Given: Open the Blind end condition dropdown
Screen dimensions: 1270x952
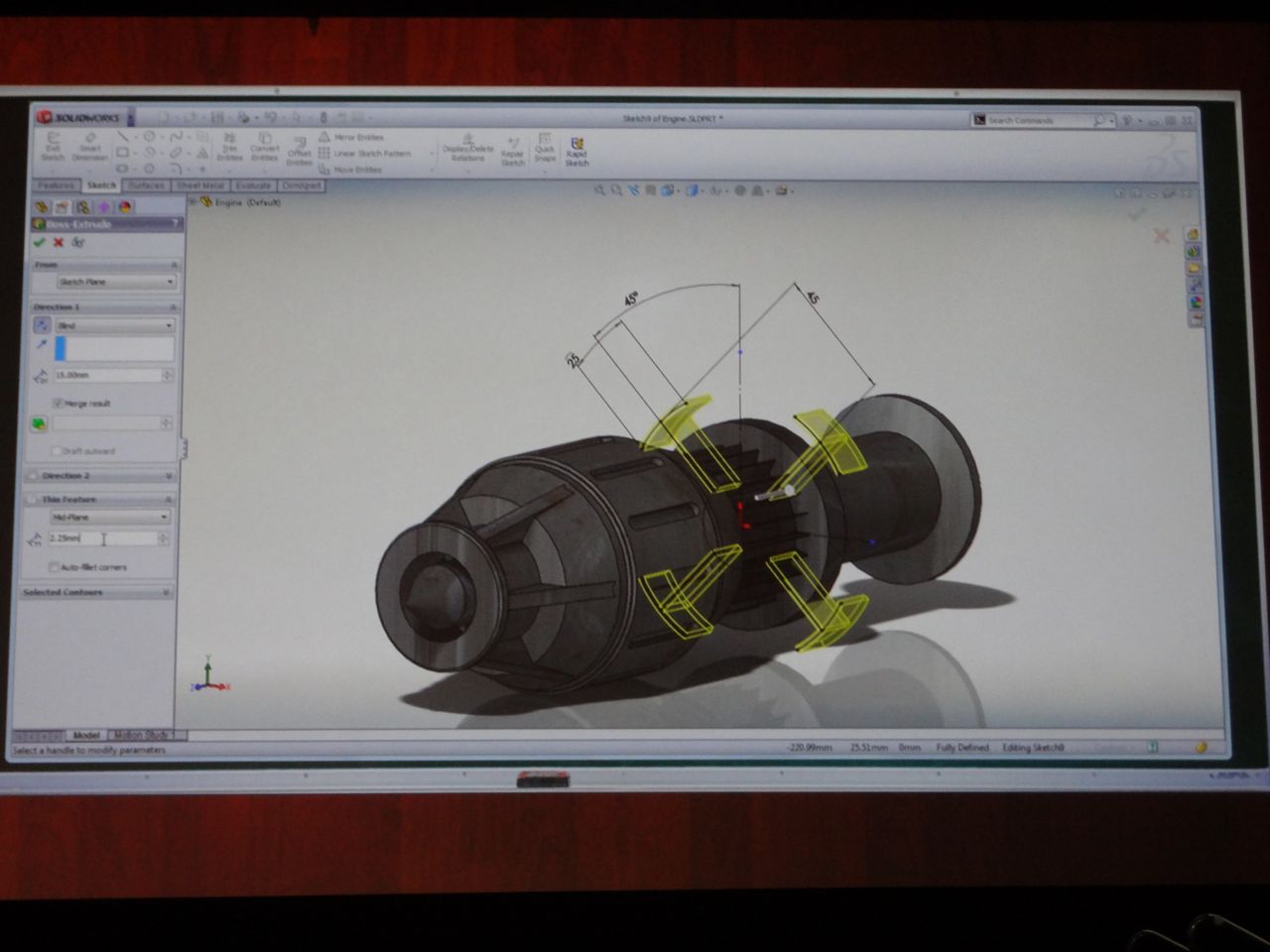Looking at the screenshot, I should coord(115,325).
